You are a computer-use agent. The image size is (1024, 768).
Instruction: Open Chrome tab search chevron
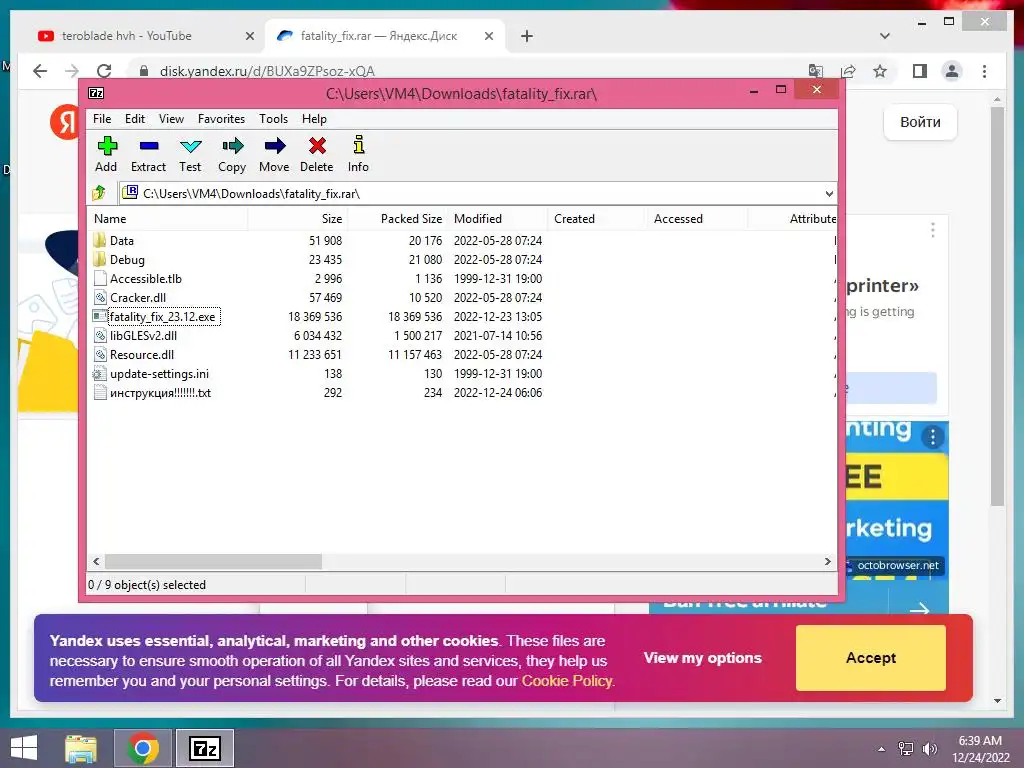pos(885,36)
